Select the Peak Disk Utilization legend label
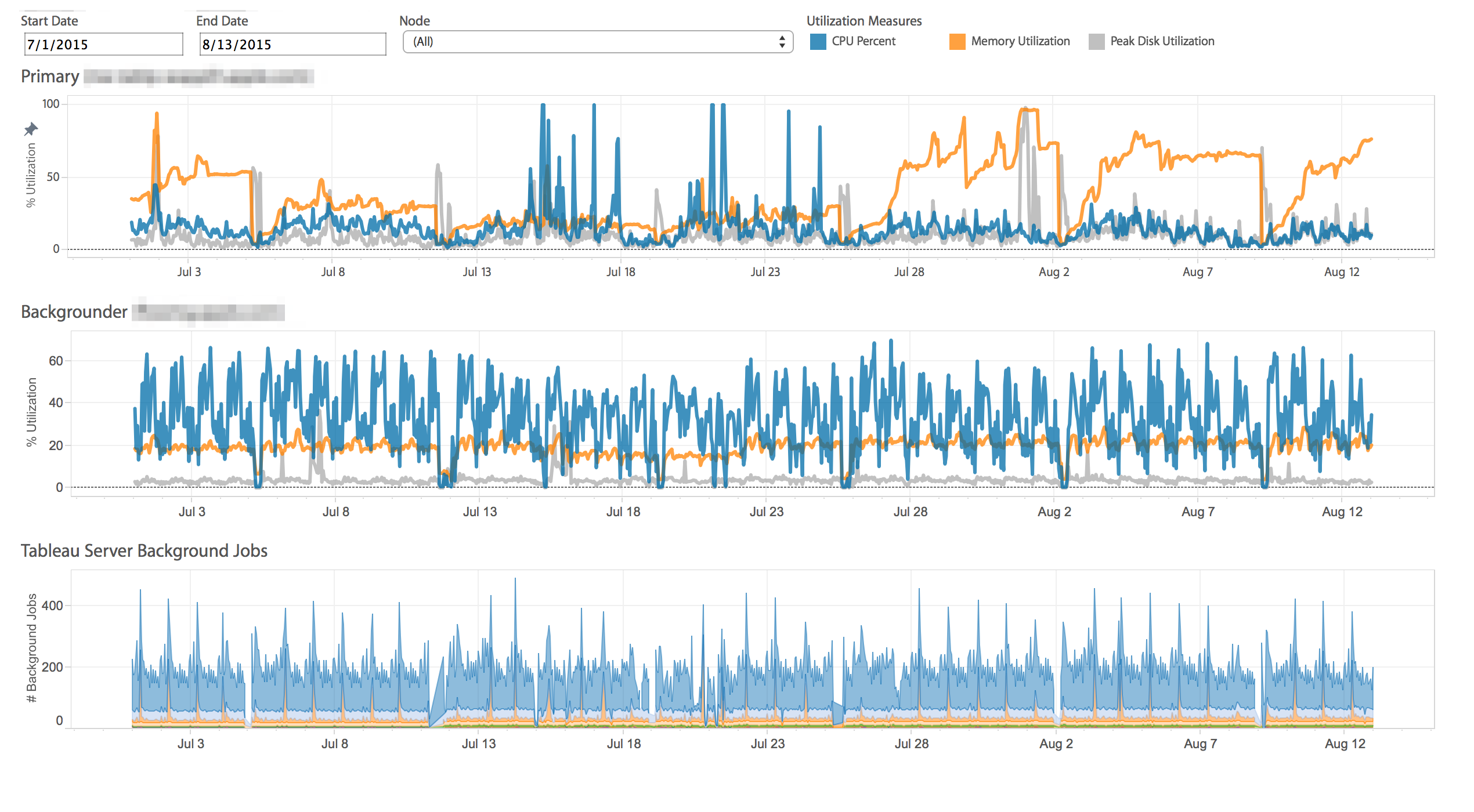The height and width of the screenshot is (812, 1474). (x=1162, y=41)
